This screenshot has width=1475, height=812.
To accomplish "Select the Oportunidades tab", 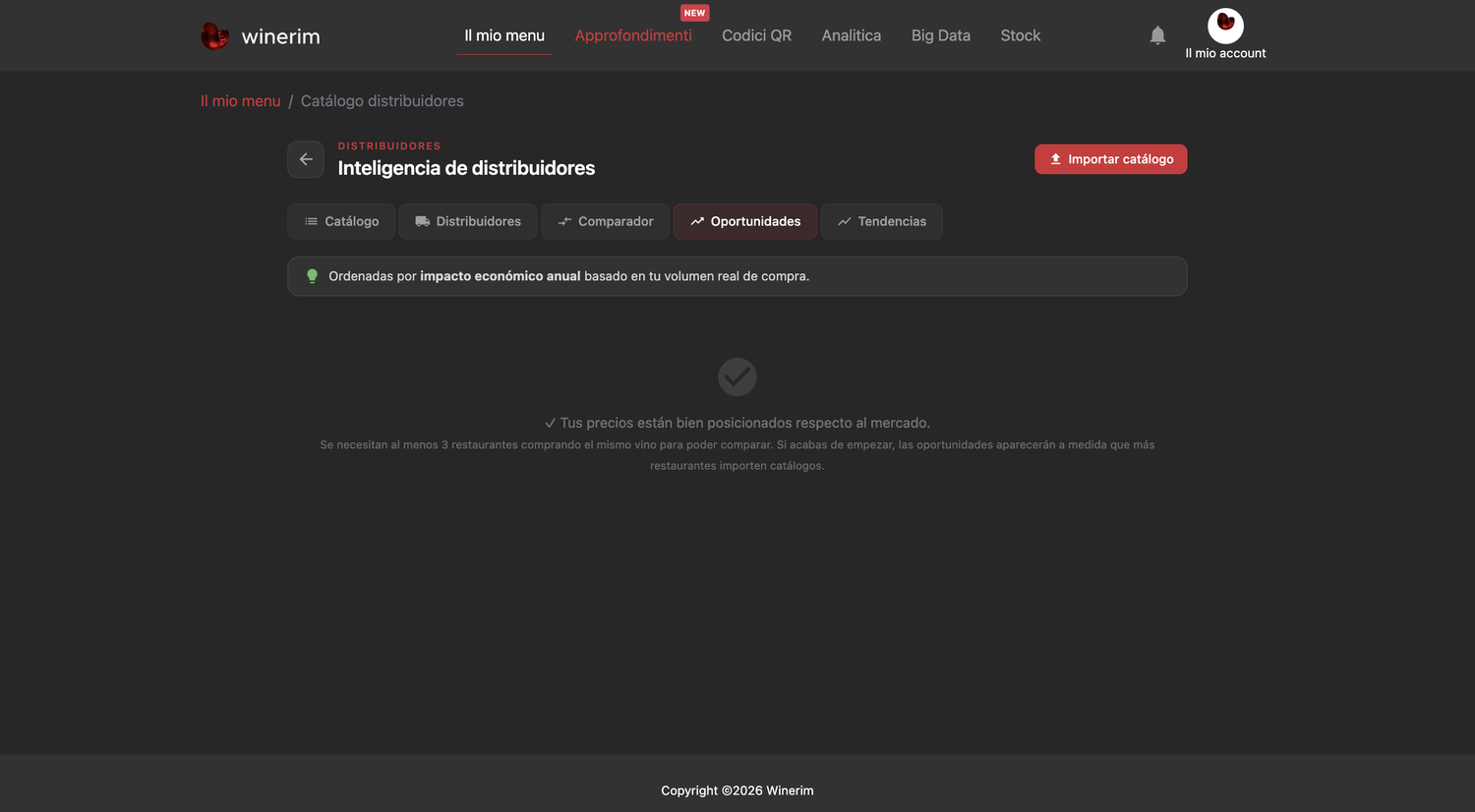I will tap(745, 221).
